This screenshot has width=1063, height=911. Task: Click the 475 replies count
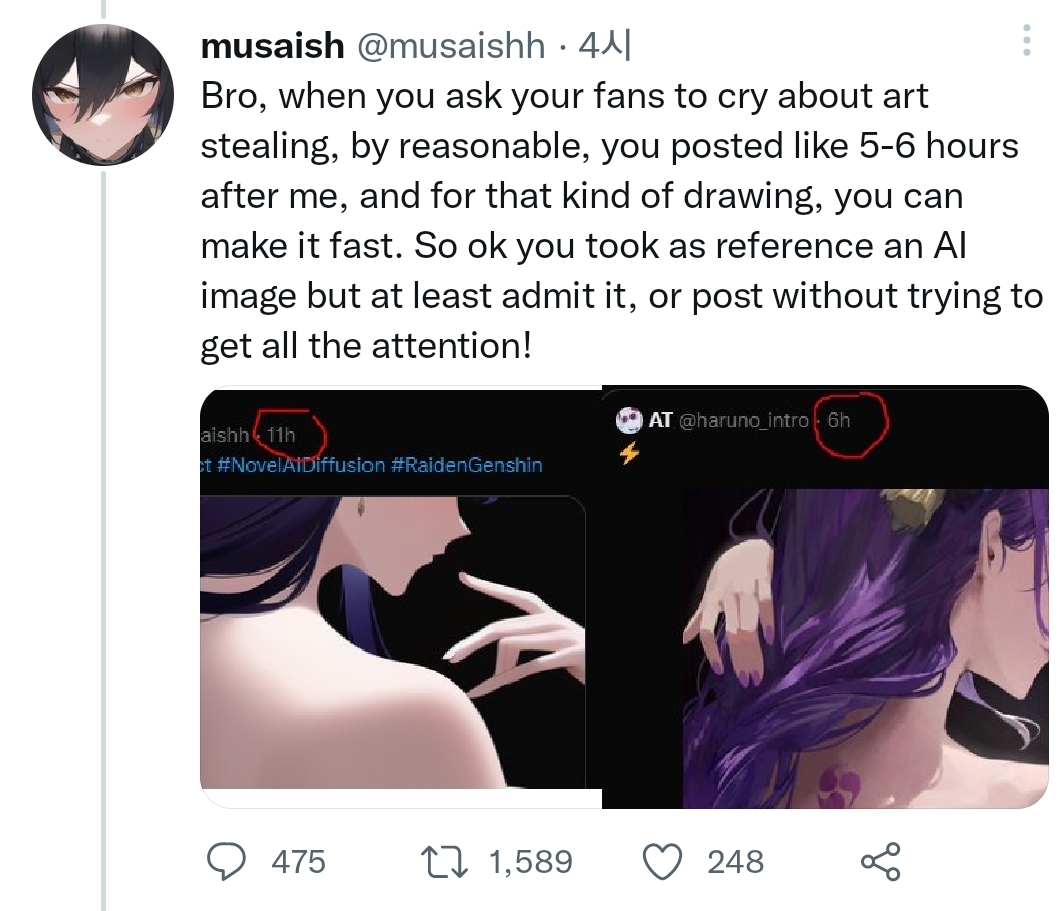pyautogui.click(x=298, y=861)
